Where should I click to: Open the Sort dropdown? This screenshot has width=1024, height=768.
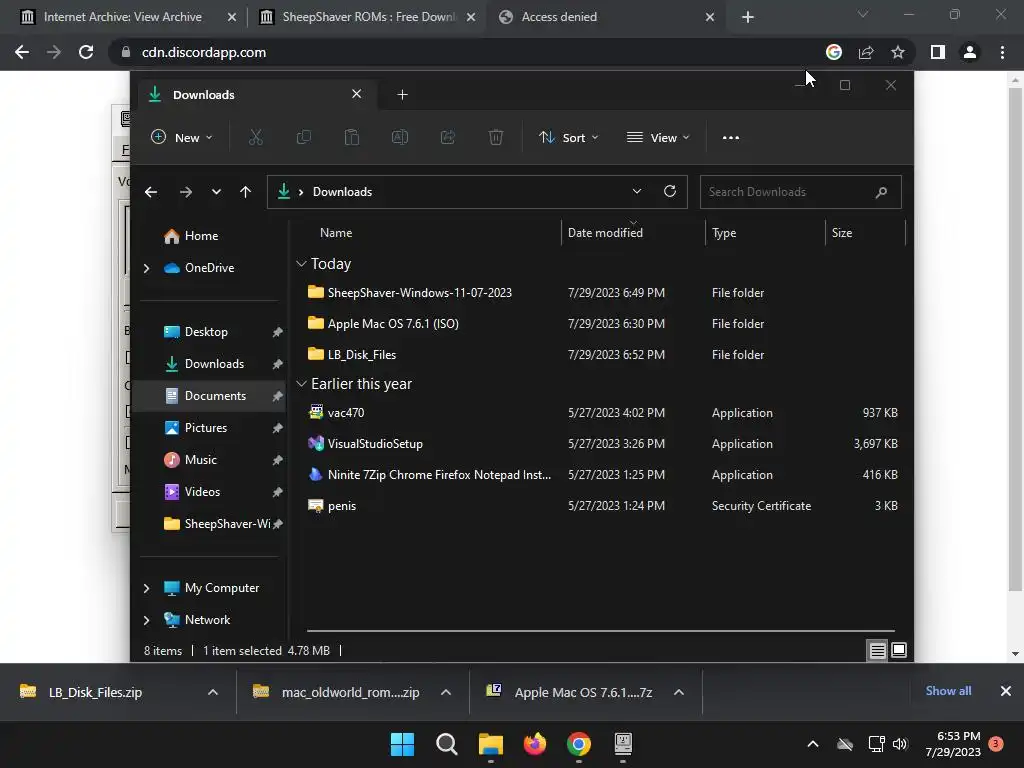568,137
